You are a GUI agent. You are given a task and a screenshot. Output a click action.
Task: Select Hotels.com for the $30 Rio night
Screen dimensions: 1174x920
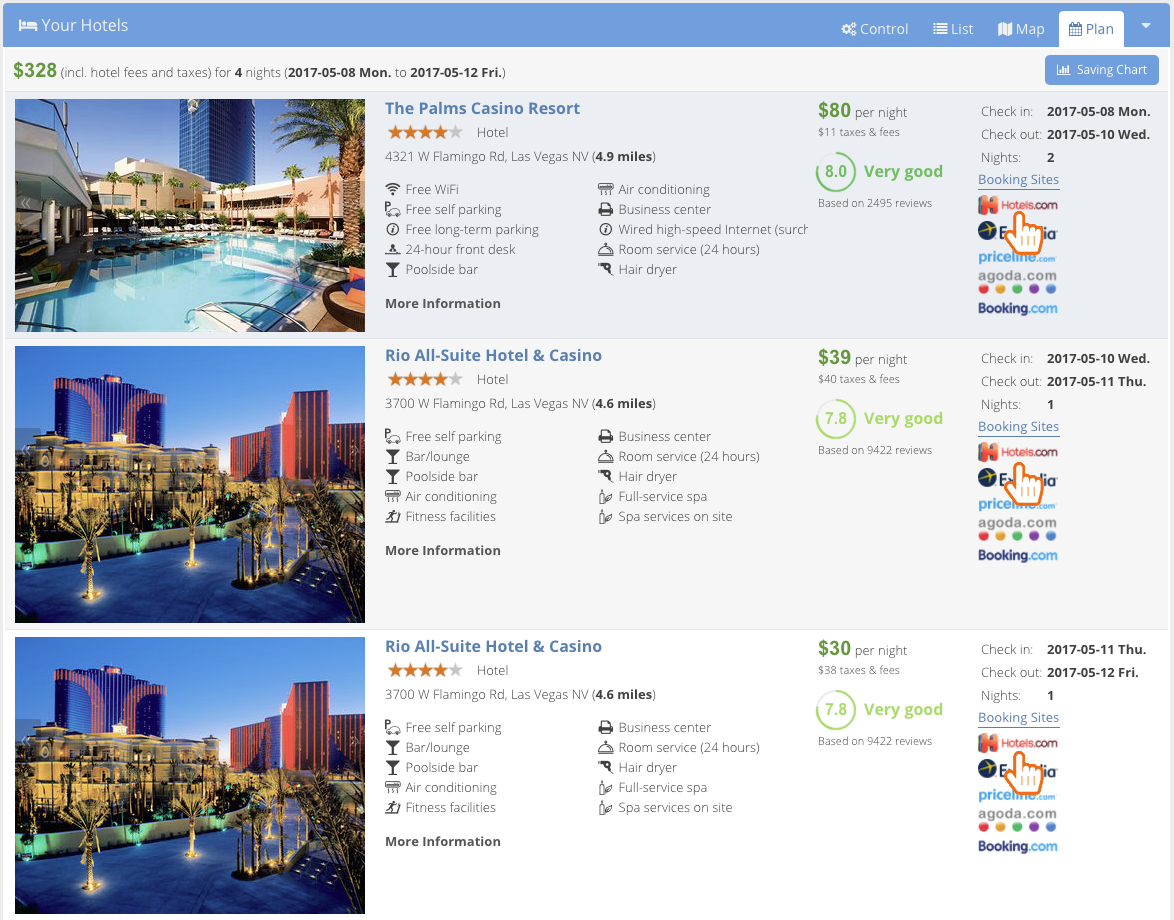click(x=1018, y=743)
